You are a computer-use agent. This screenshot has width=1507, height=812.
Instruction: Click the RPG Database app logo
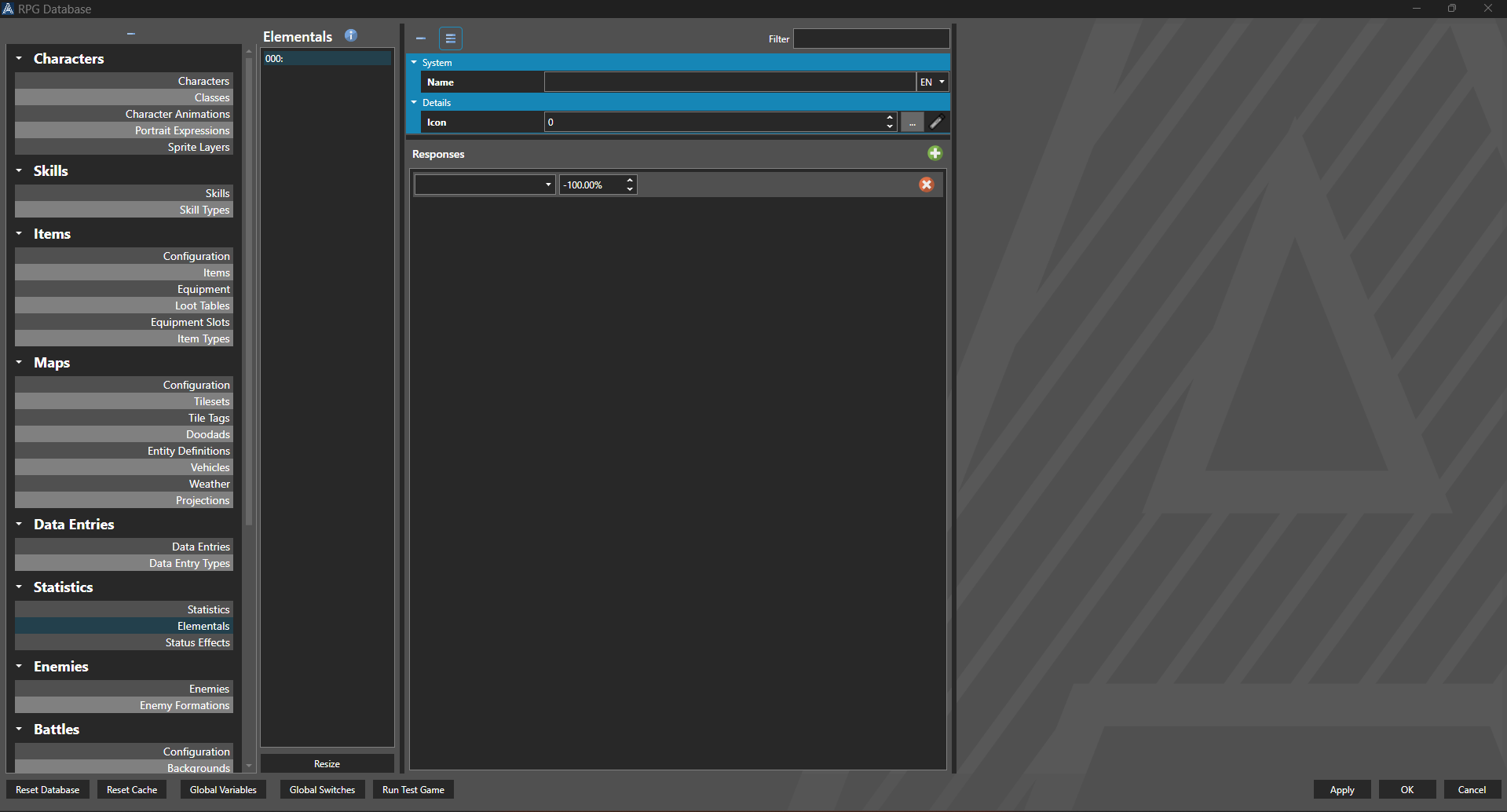(9, 9)
